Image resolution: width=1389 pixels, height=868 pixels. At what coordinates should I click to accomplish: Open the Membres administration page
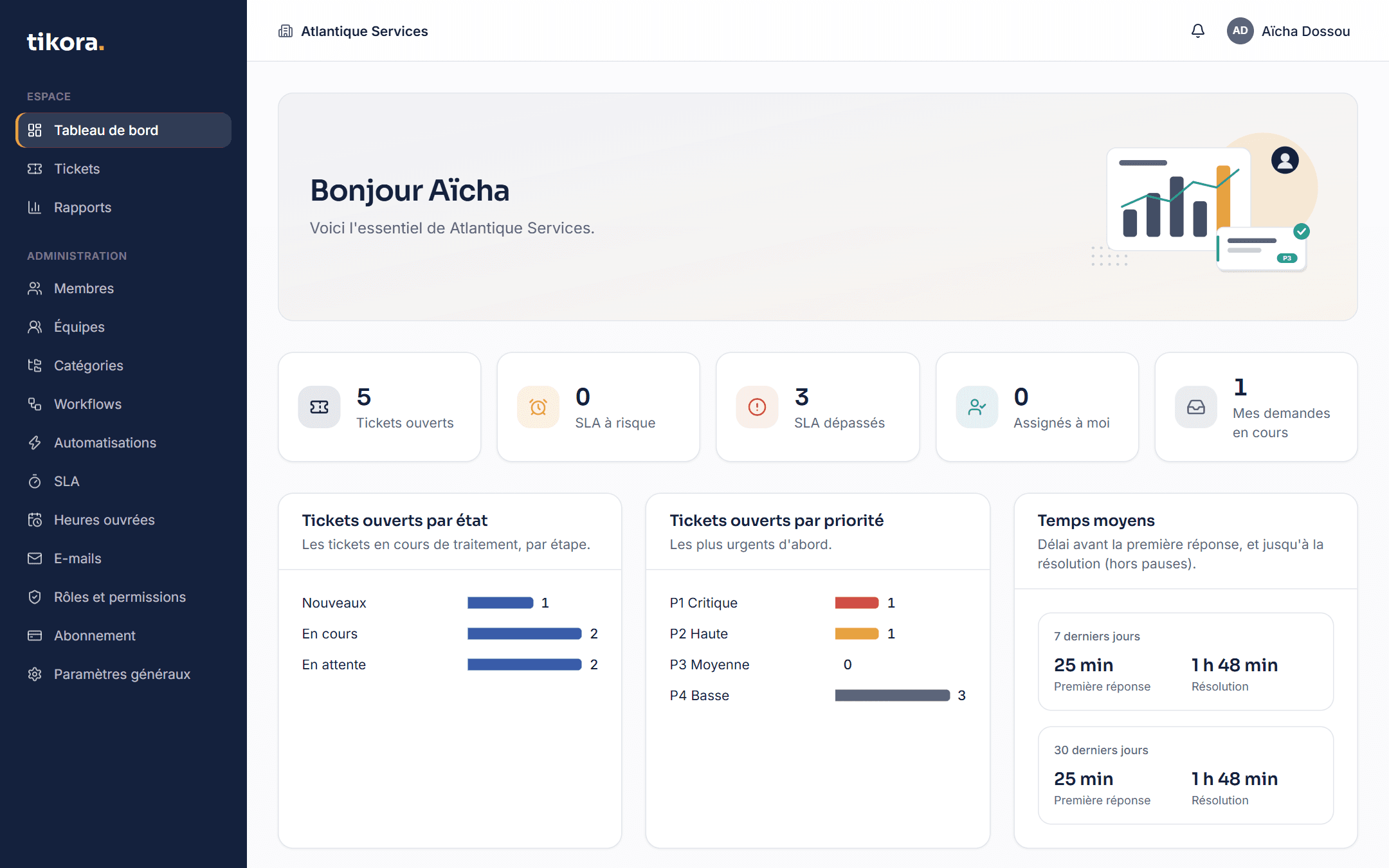coord(123,289)
